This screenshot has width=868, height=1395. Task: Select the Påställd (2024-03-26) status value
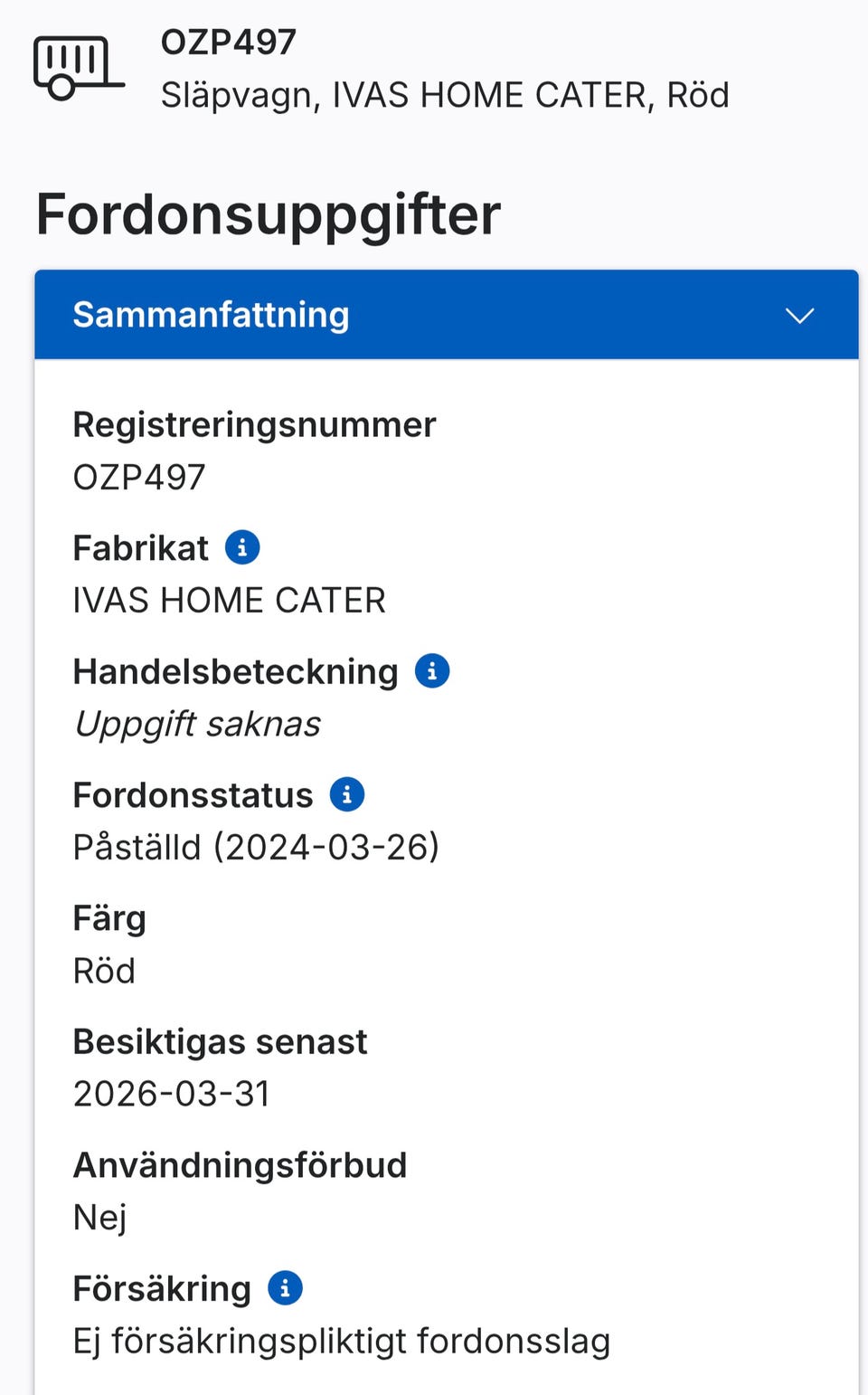click(256, 847)
